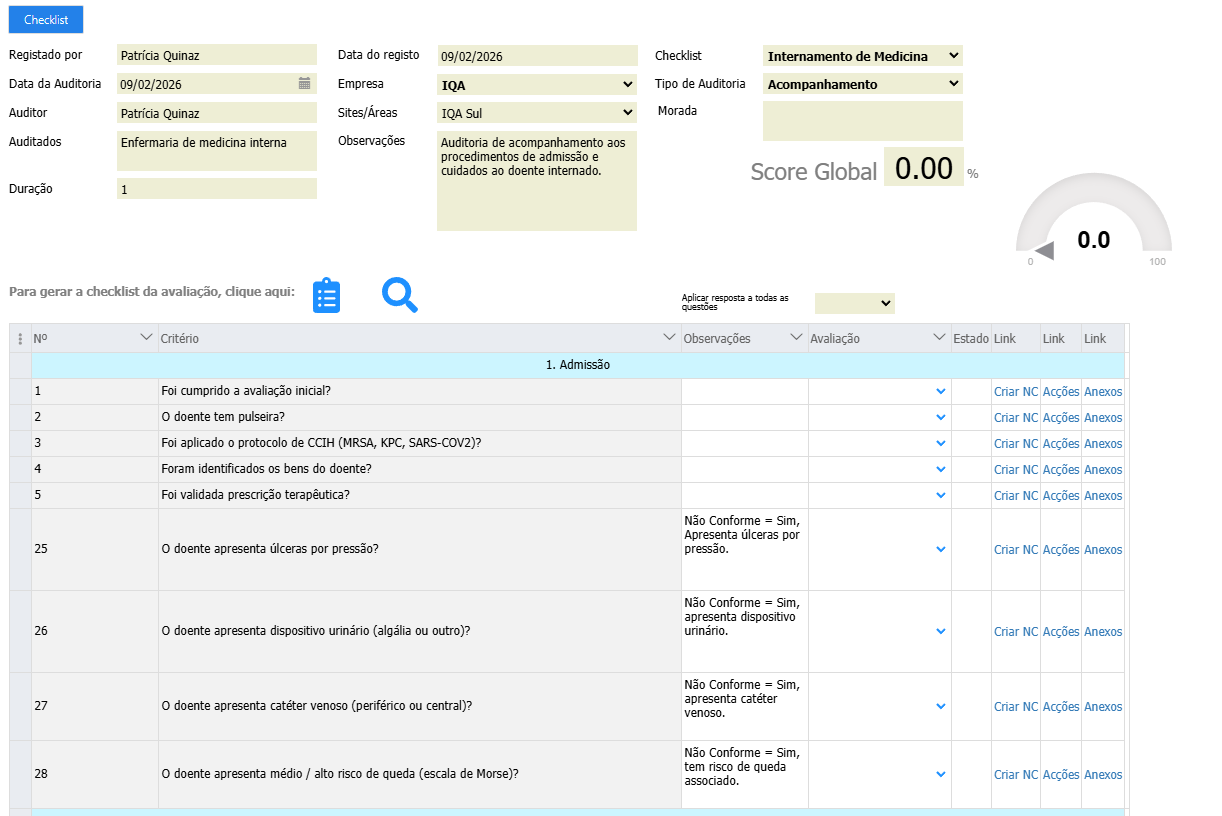Click the section header 1. Admissão
This screenshot has height=816, width=1222.
578,365
